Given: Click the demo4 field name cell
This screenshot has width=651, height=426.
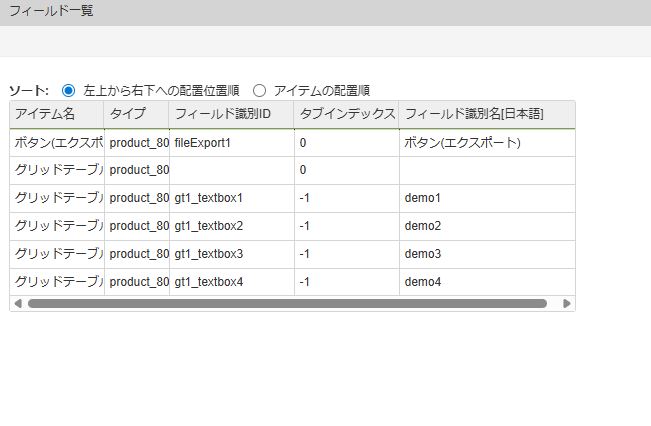Looking at the screenshot, I should point(485,282).
